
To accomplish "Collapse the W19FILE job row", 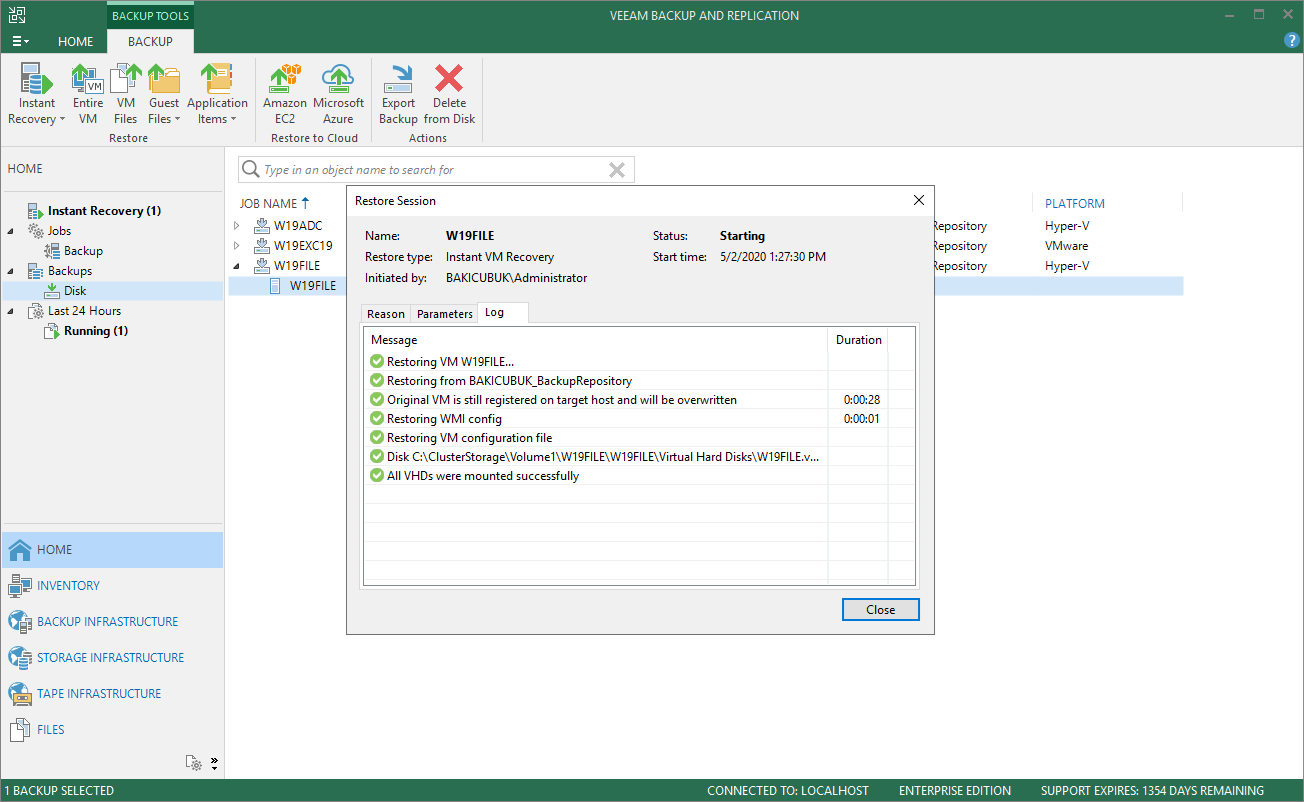I will tap(237, 266).
